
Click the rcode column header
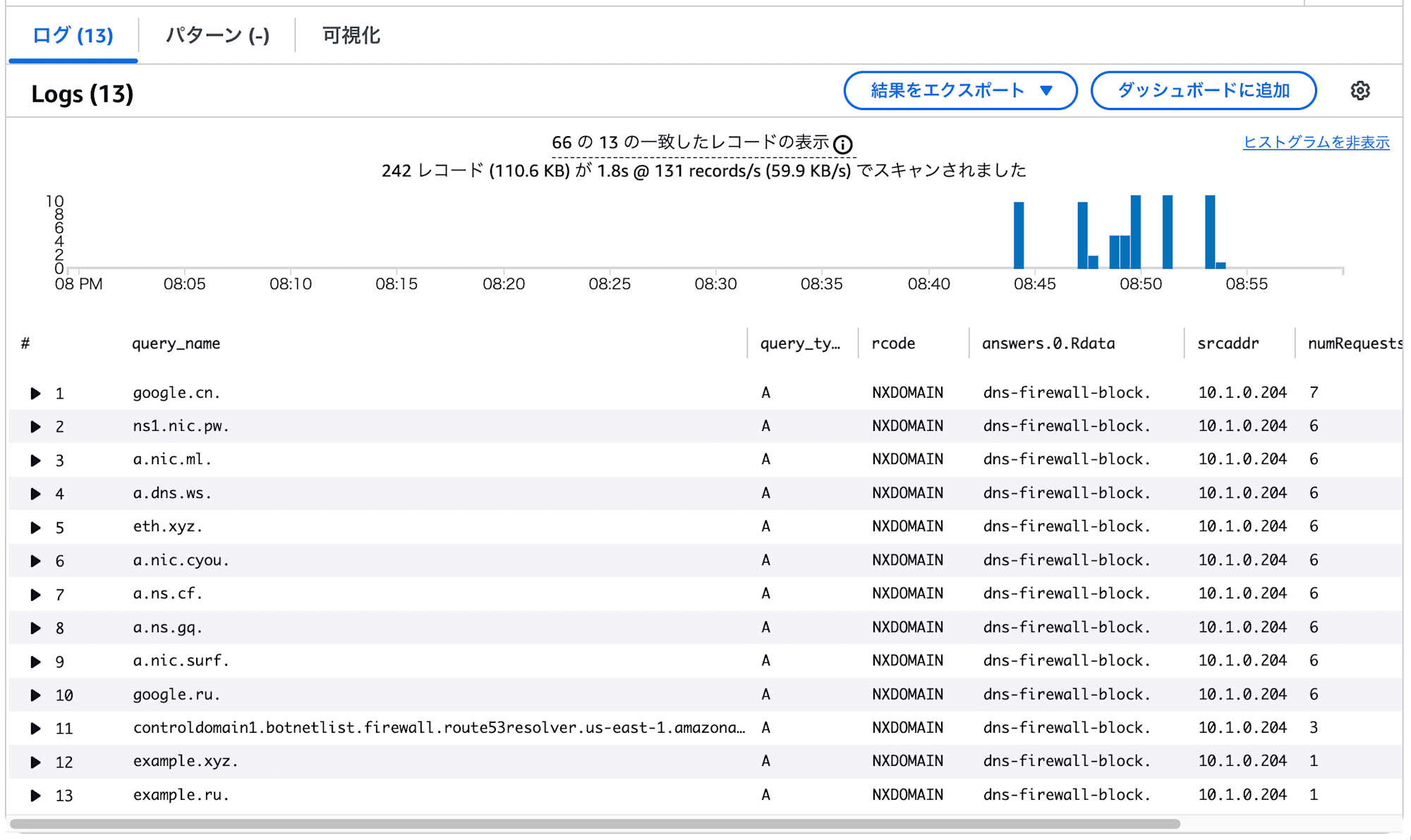pos(893,343)
